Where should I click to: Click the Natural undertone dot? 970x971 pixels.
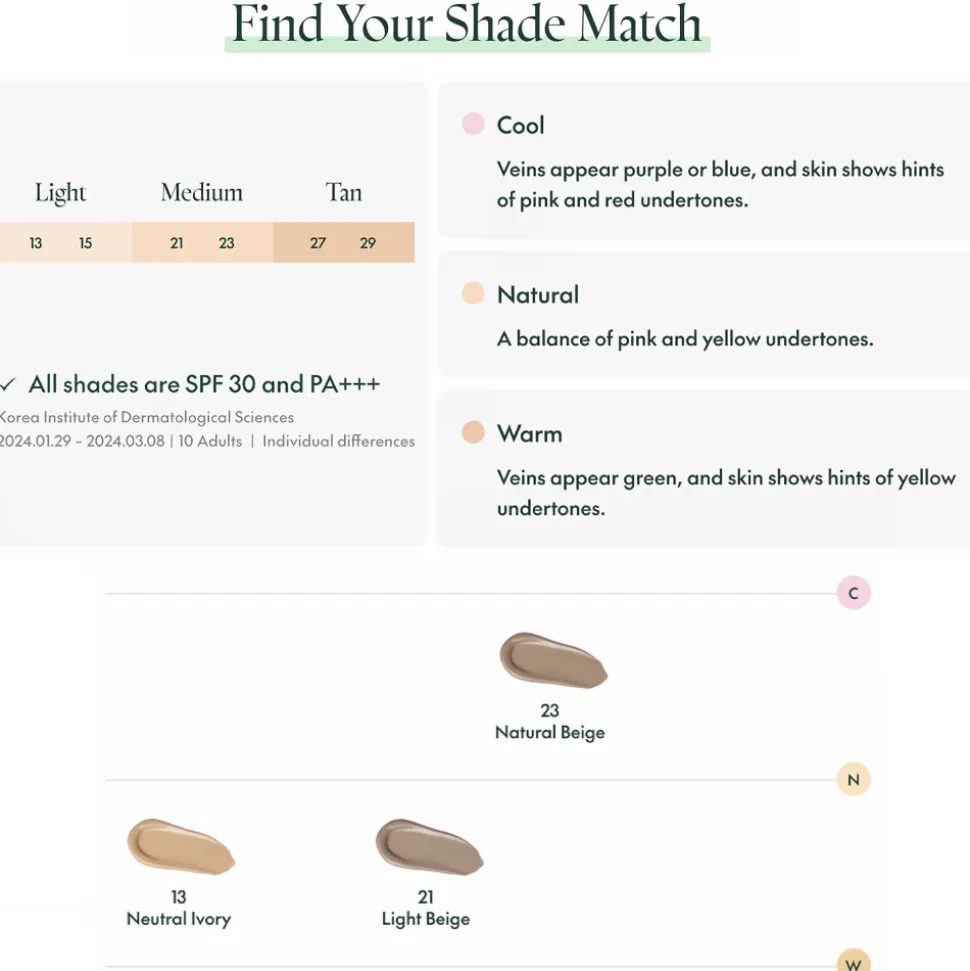point(473,293)
